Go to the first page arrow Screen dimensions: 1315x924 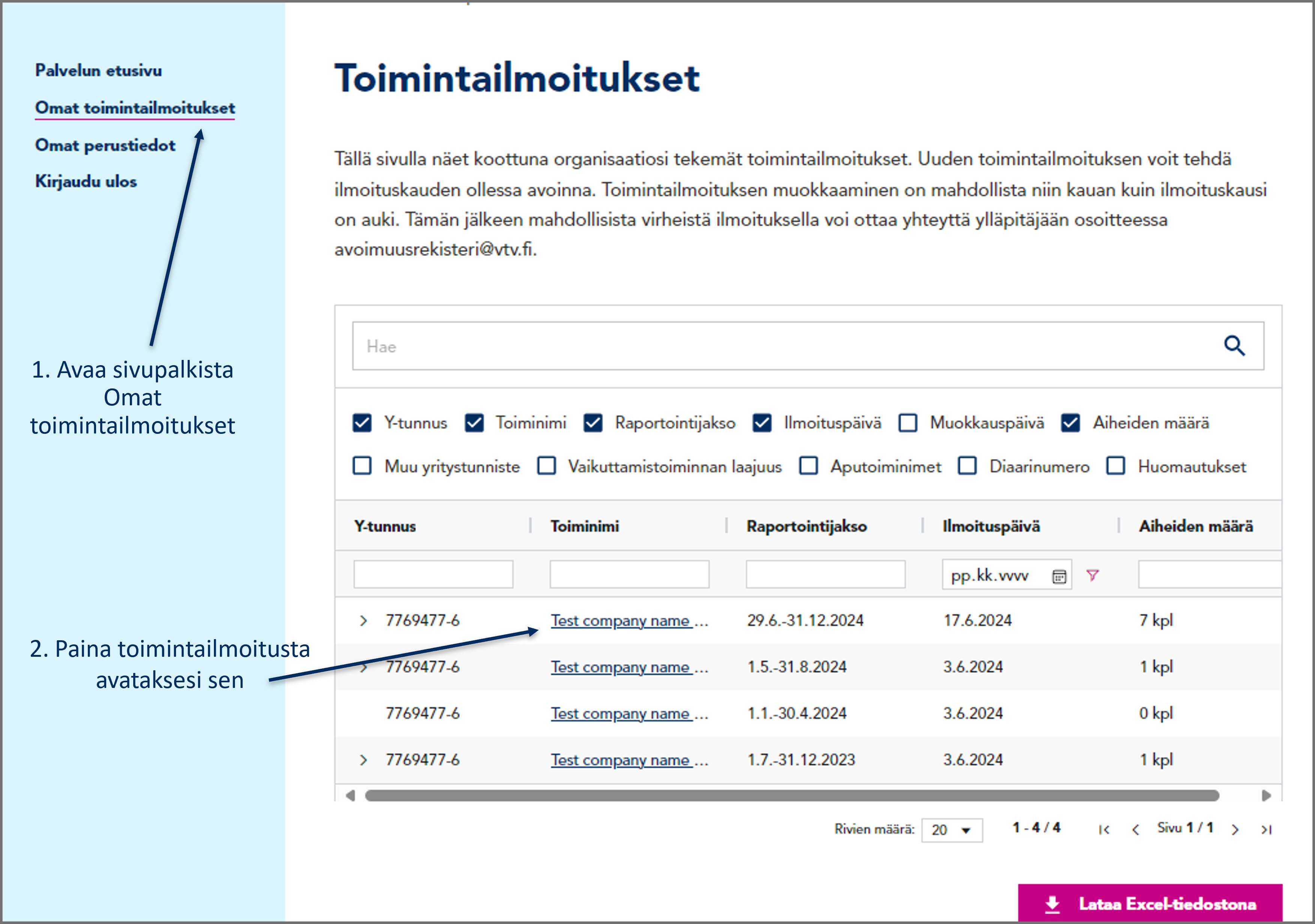click(1104, 829)
